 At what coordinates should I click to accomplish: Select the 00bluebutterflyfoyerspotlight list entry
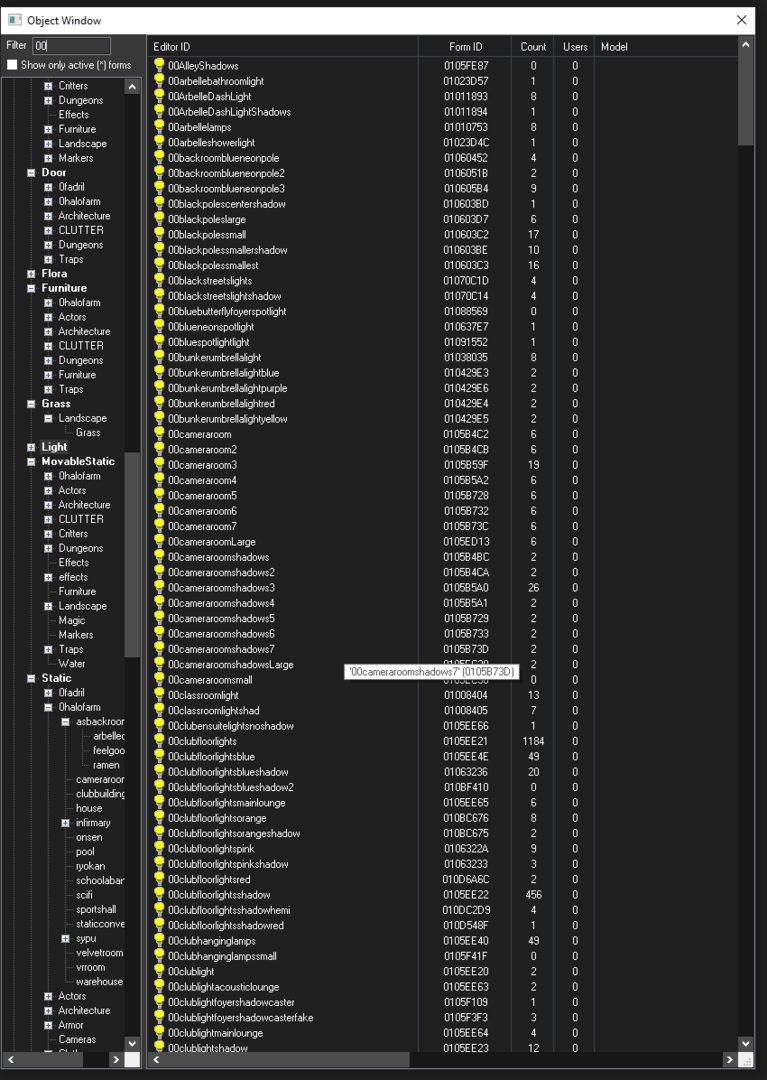pyautogui.click(x=227, y=311)
